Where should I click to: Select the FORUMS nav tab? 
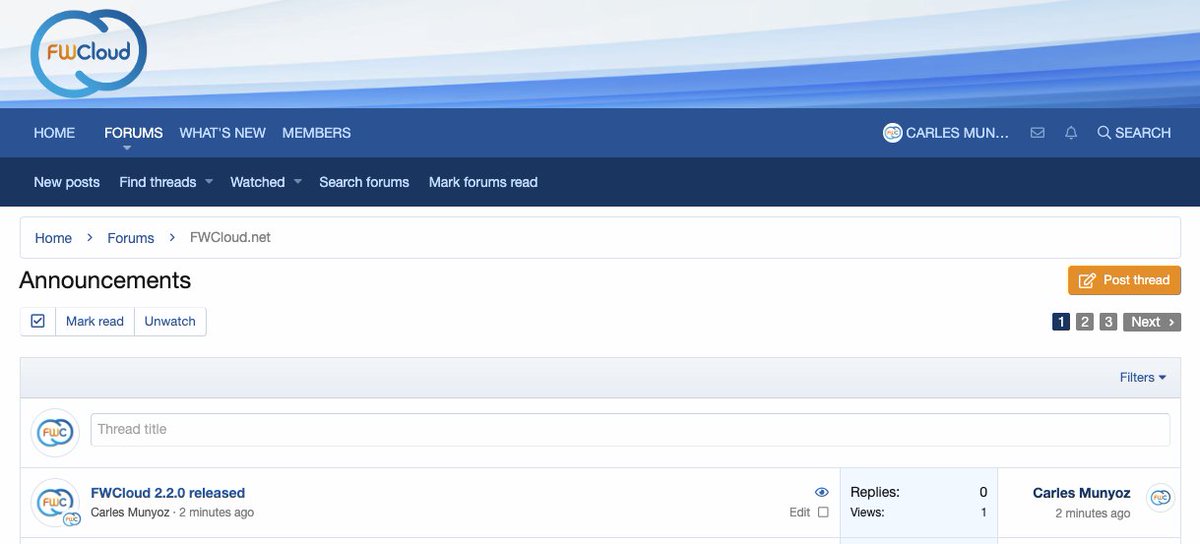[x=133, y=133]
